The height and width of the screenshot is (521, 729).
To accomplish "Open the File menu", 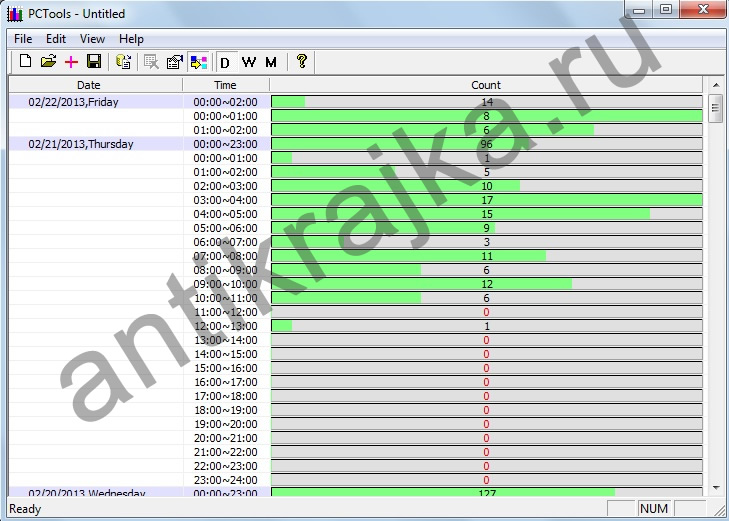I will pos(23,39).
